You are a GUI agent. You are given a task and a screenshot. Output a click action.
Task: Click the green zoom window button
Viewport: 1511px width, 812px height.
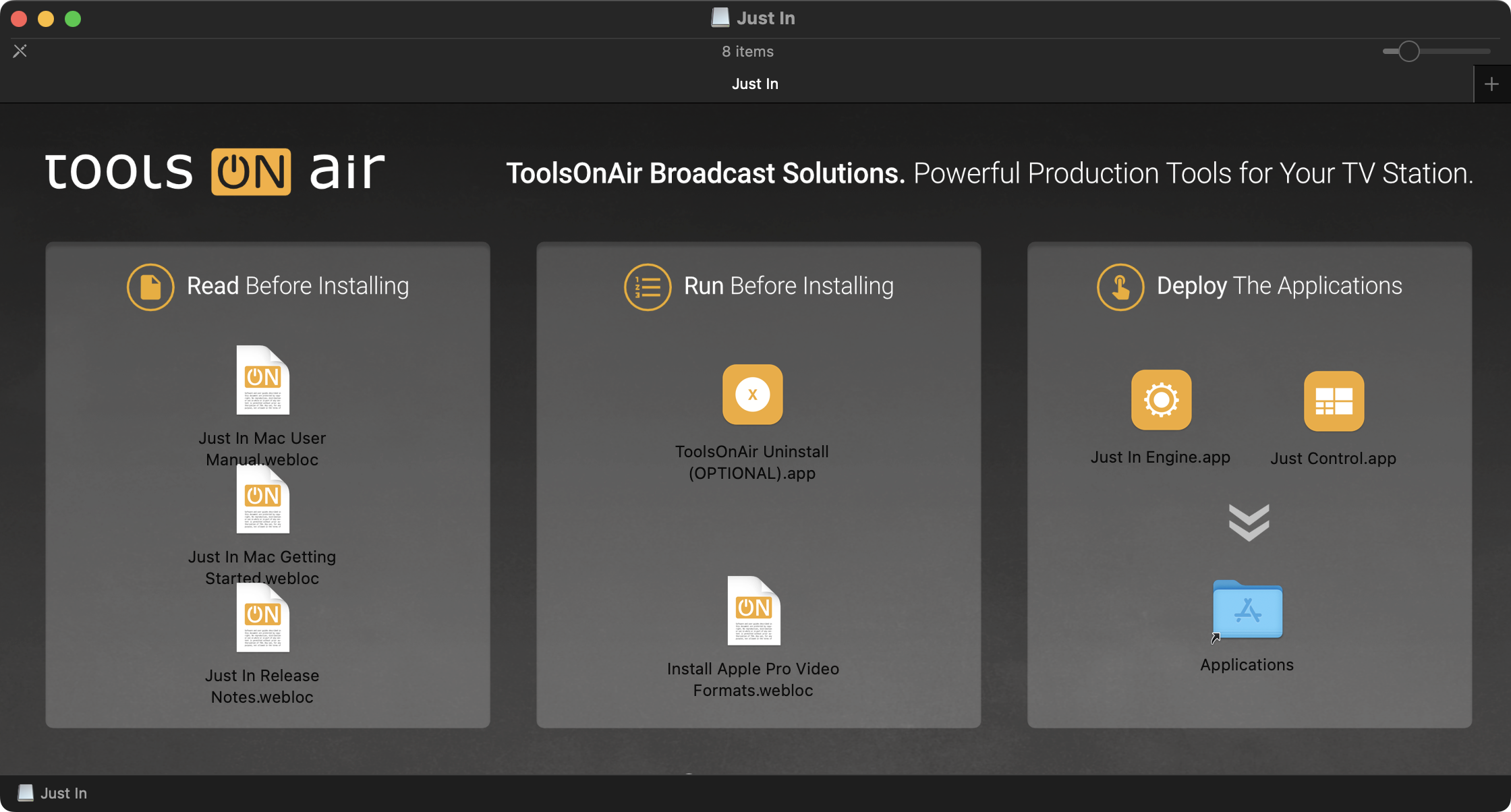pyautogui.click(x=73, y=18)
